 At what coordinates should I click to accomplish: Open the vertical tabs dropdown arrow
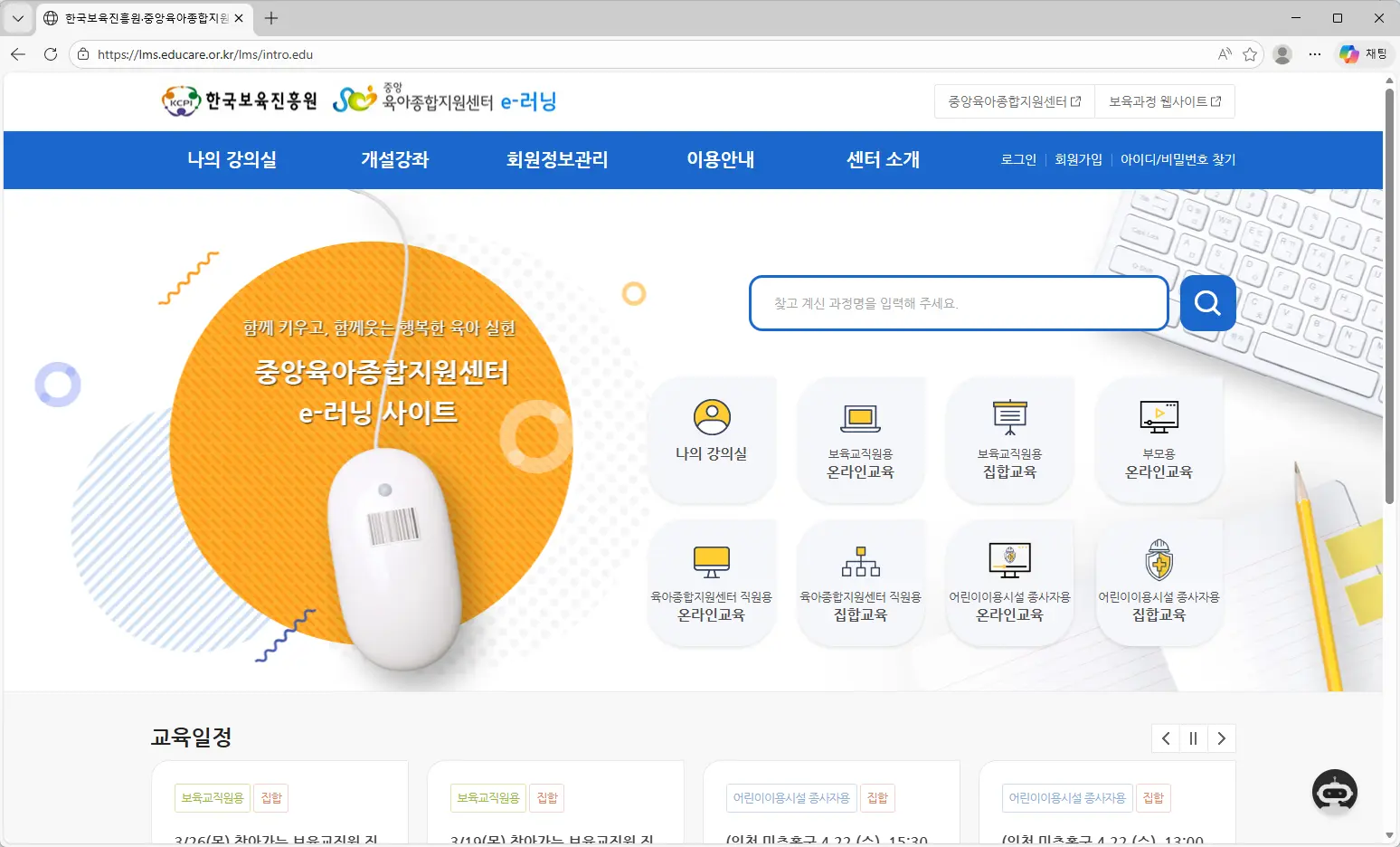point(18,18)
